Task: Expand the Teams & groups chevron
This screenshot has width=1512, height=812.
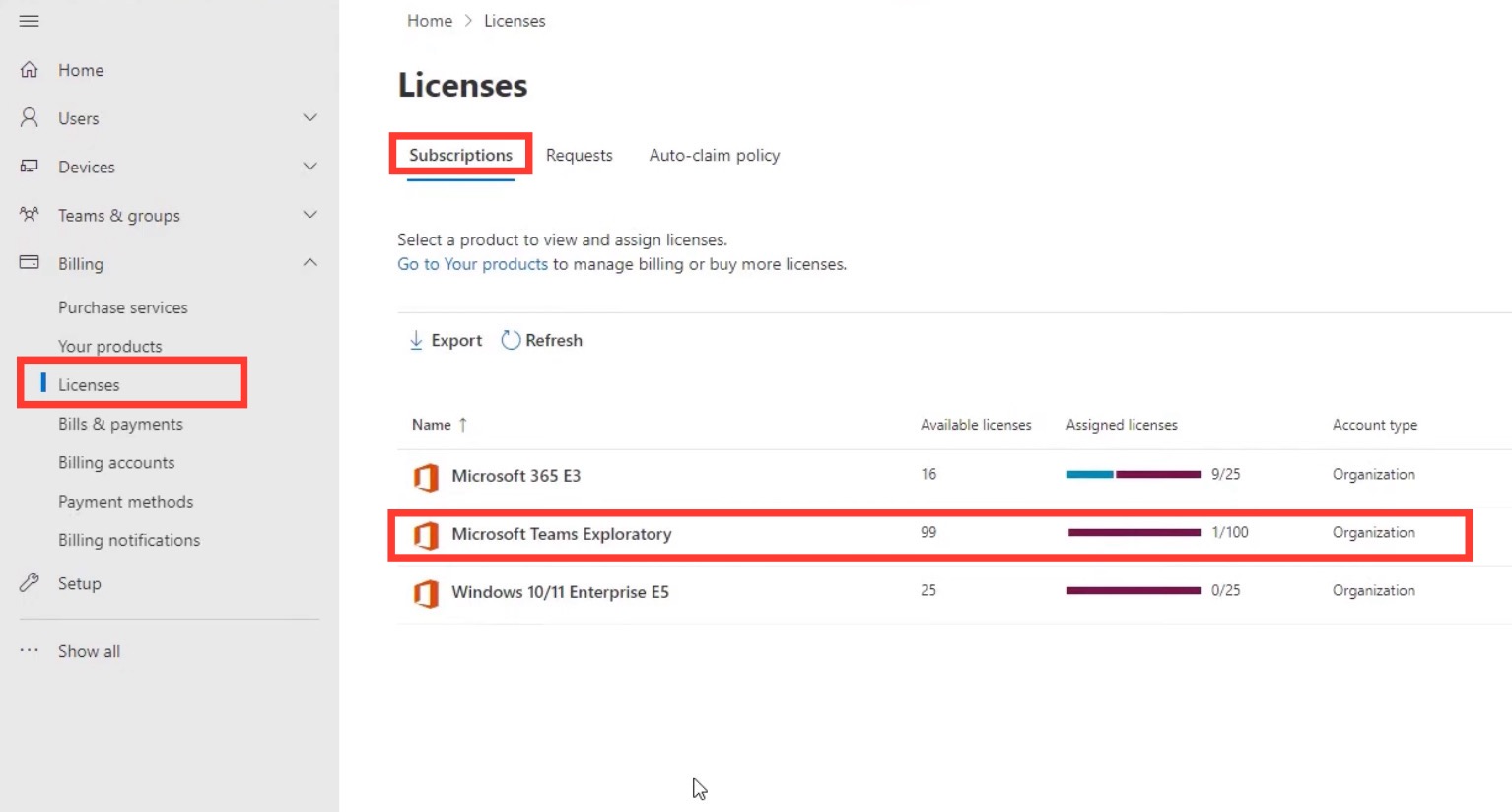Action: click(x=310, y=215)
